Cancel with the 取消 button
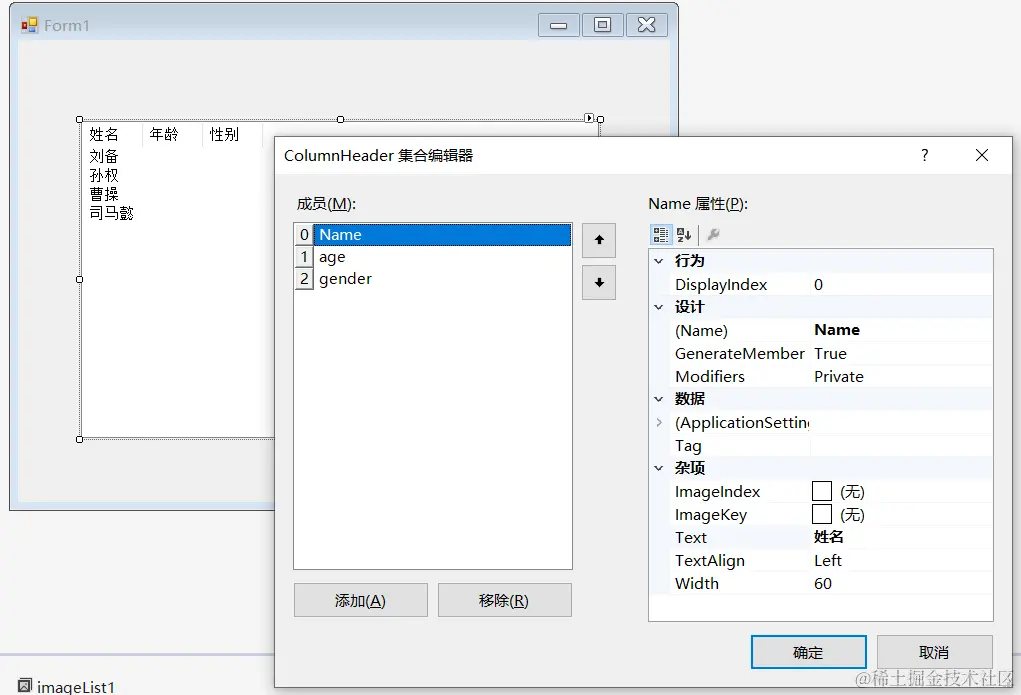 click(x=934, y=652)
